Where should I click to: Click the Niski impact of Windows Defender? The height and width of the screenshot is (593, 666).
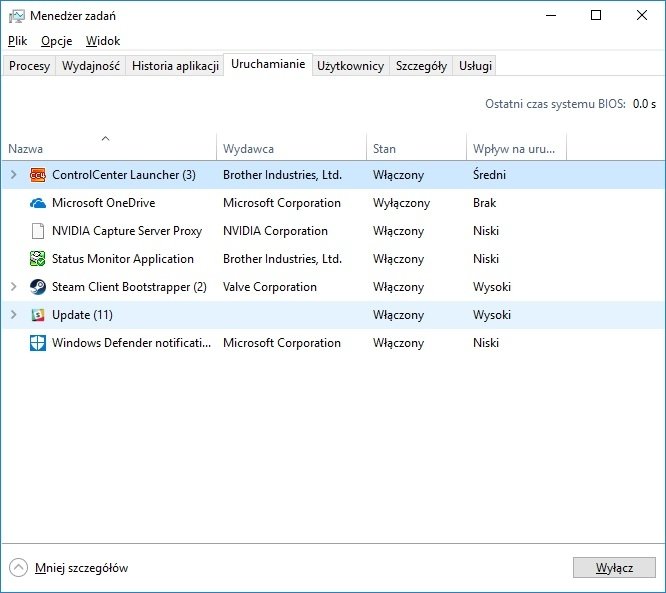[485, 343]
